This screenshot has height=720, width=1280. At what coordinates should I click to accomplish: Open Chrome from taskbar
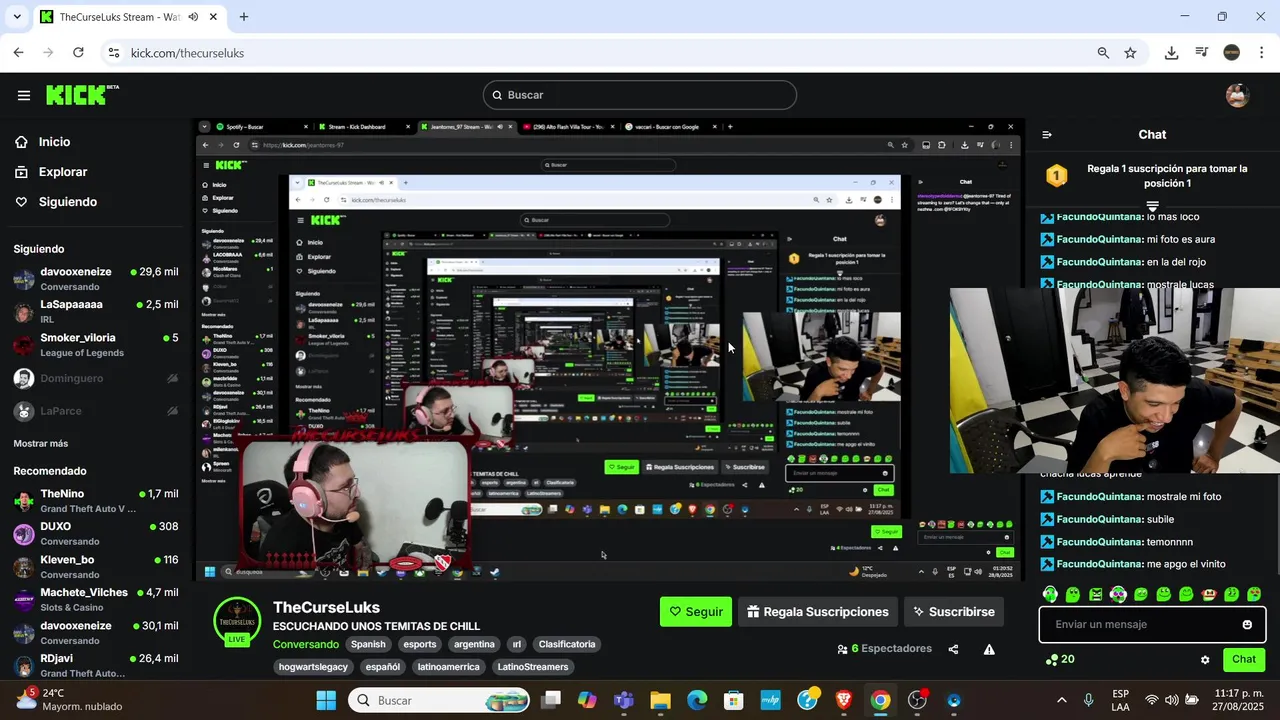click(880, 700)
